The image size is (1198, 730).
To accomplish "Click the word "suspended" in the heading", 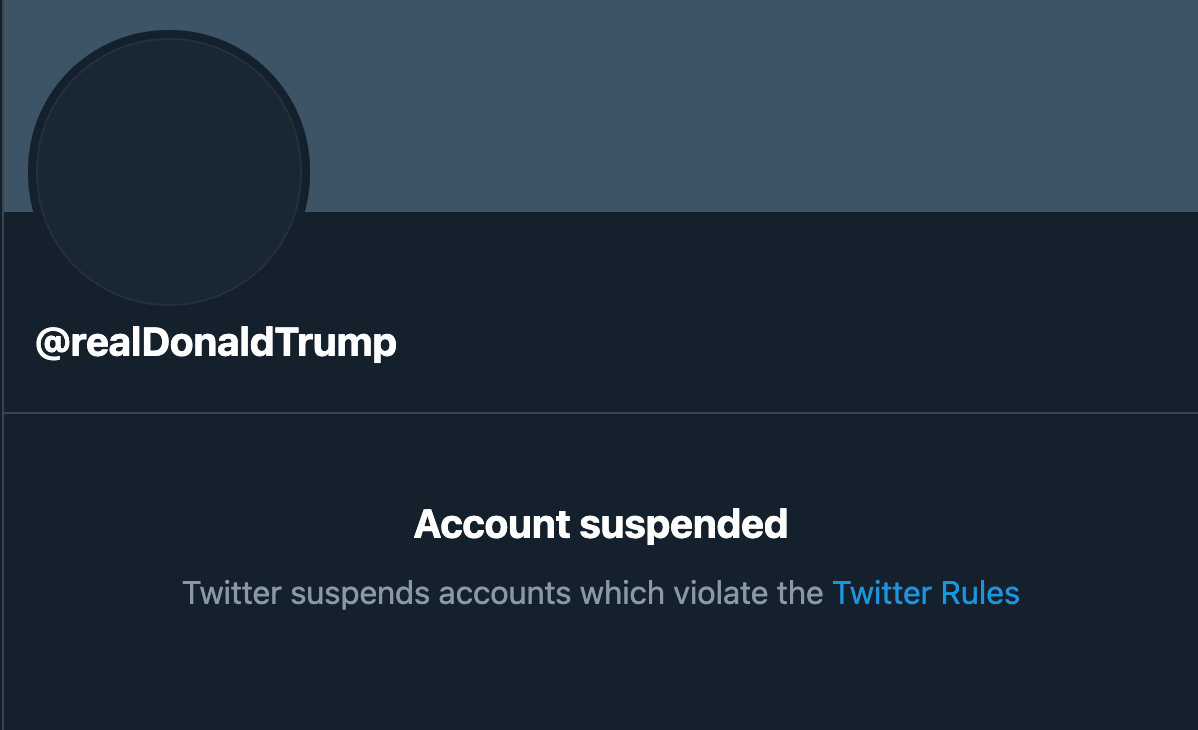I will point(684,526).
